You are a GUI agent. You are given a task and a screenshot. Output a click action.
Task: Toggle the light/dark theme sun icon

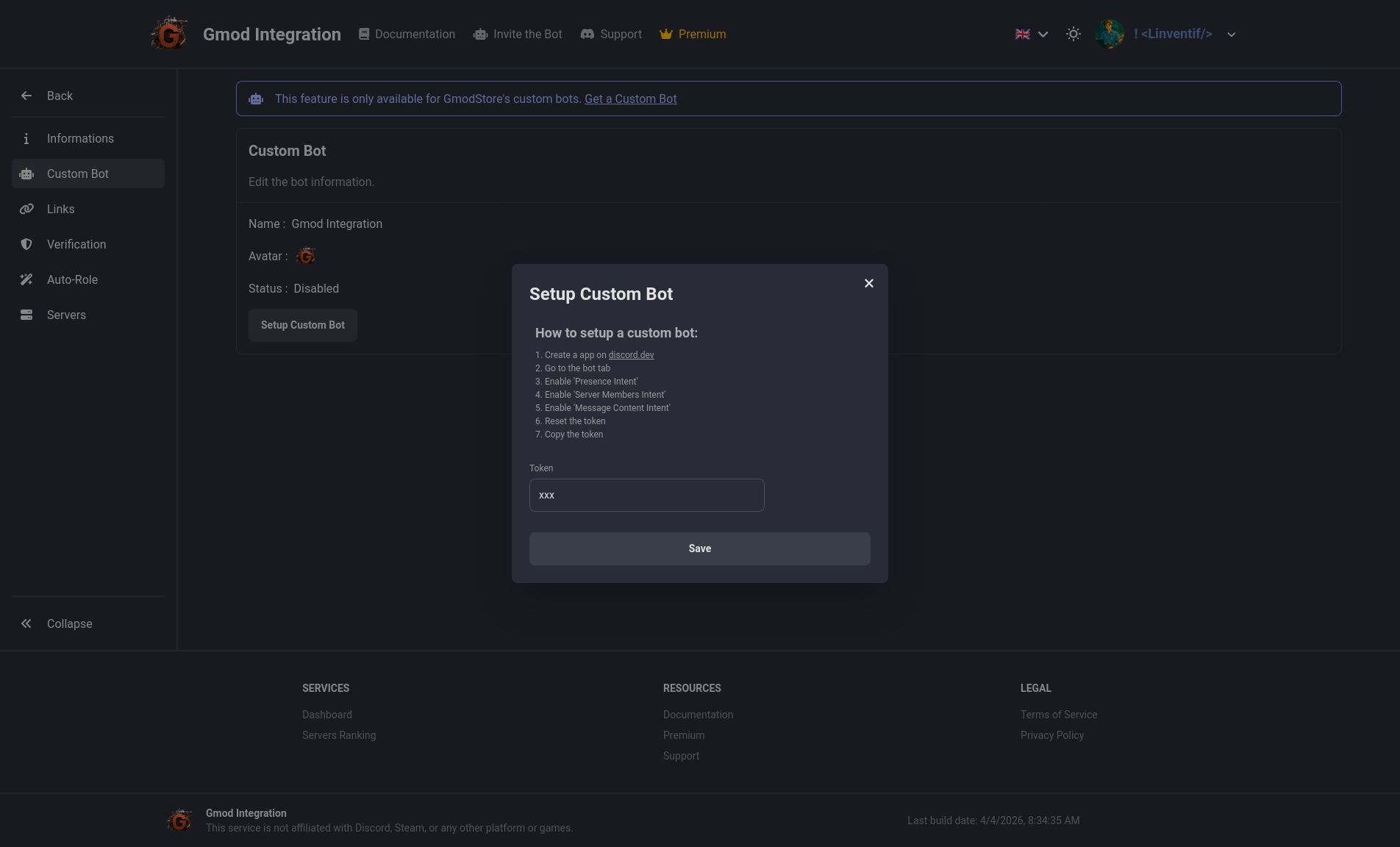point(1074,34)
